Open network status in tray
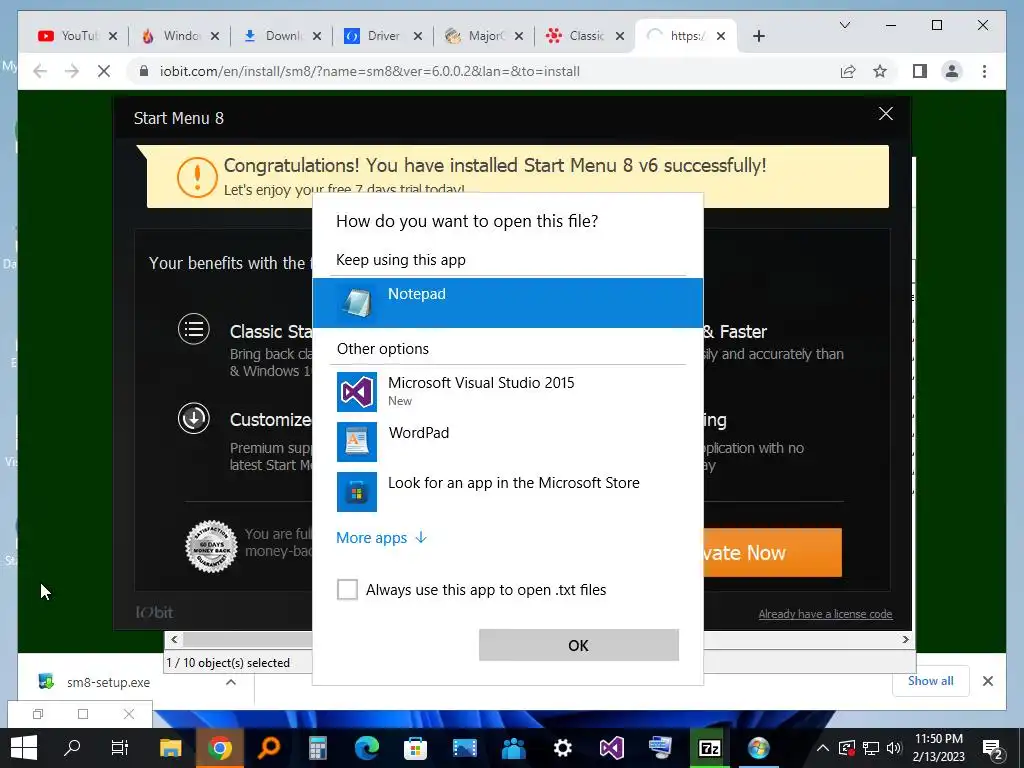 coord(871,748)
